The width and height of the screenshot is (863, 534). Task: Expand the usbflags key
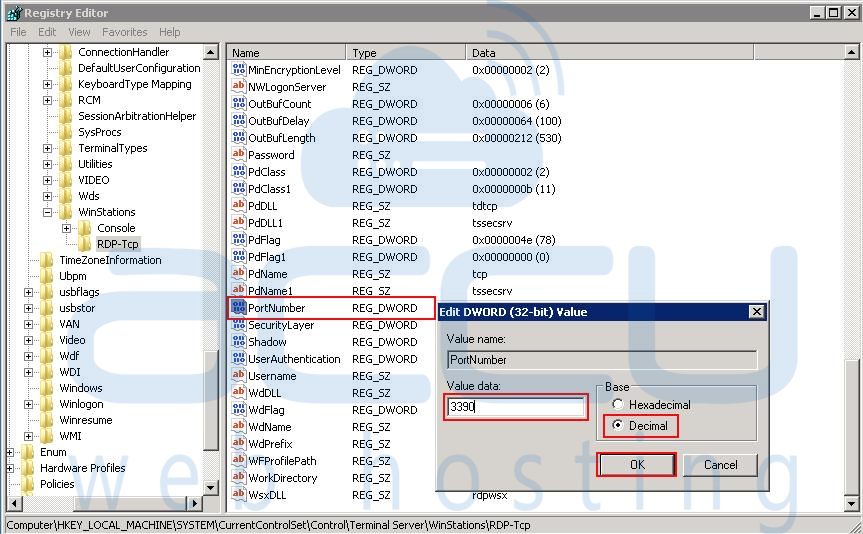pyautogui.click(x=29, y=292)
